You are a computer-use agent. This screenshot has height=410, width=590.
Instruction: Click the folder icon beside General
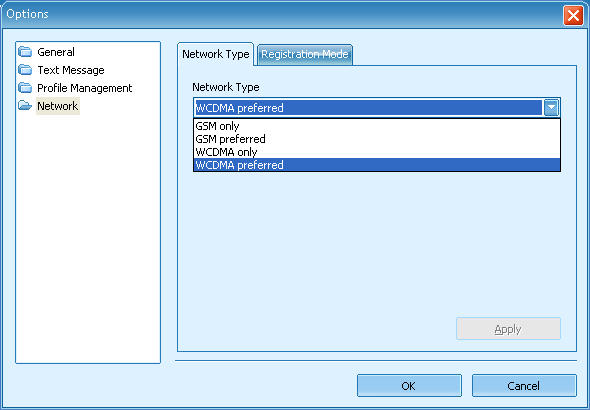coord(25,52)
